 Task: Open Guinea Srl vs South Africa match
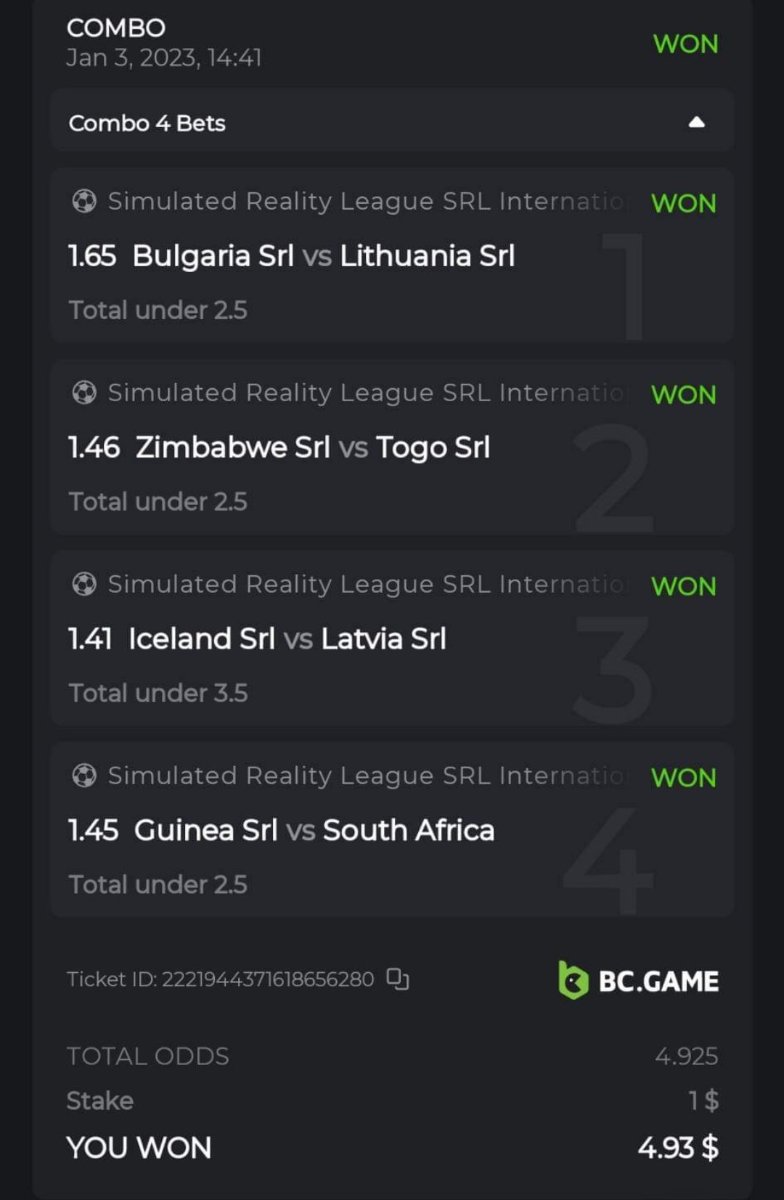pyautogui.click(x=314, y=830)
